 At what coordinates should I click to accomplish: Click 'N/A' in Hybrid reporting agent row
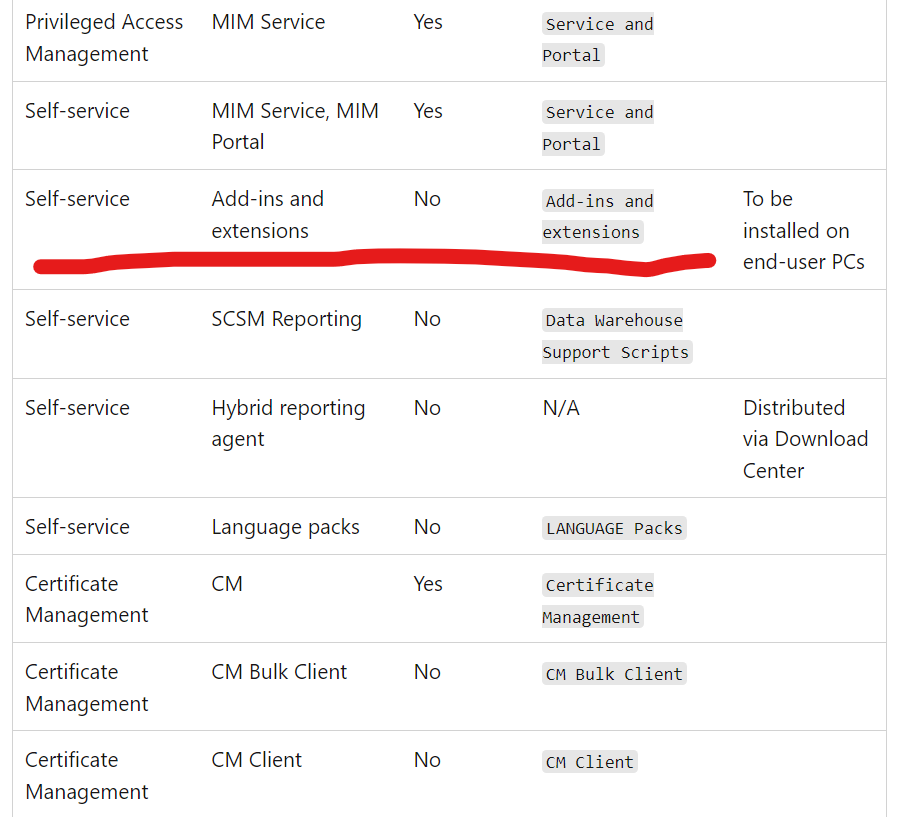(561, 408)
